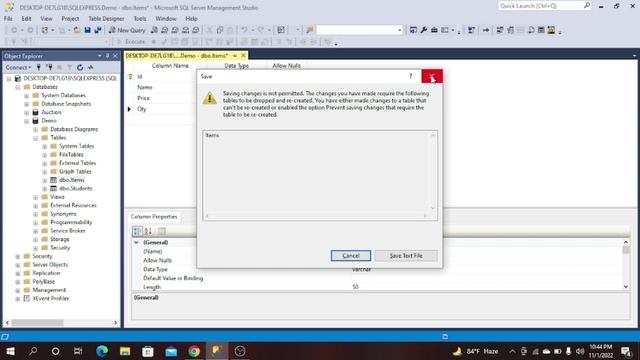Click the Undo toolbar icon
The image size is (640, 360).
coord(244,30)
